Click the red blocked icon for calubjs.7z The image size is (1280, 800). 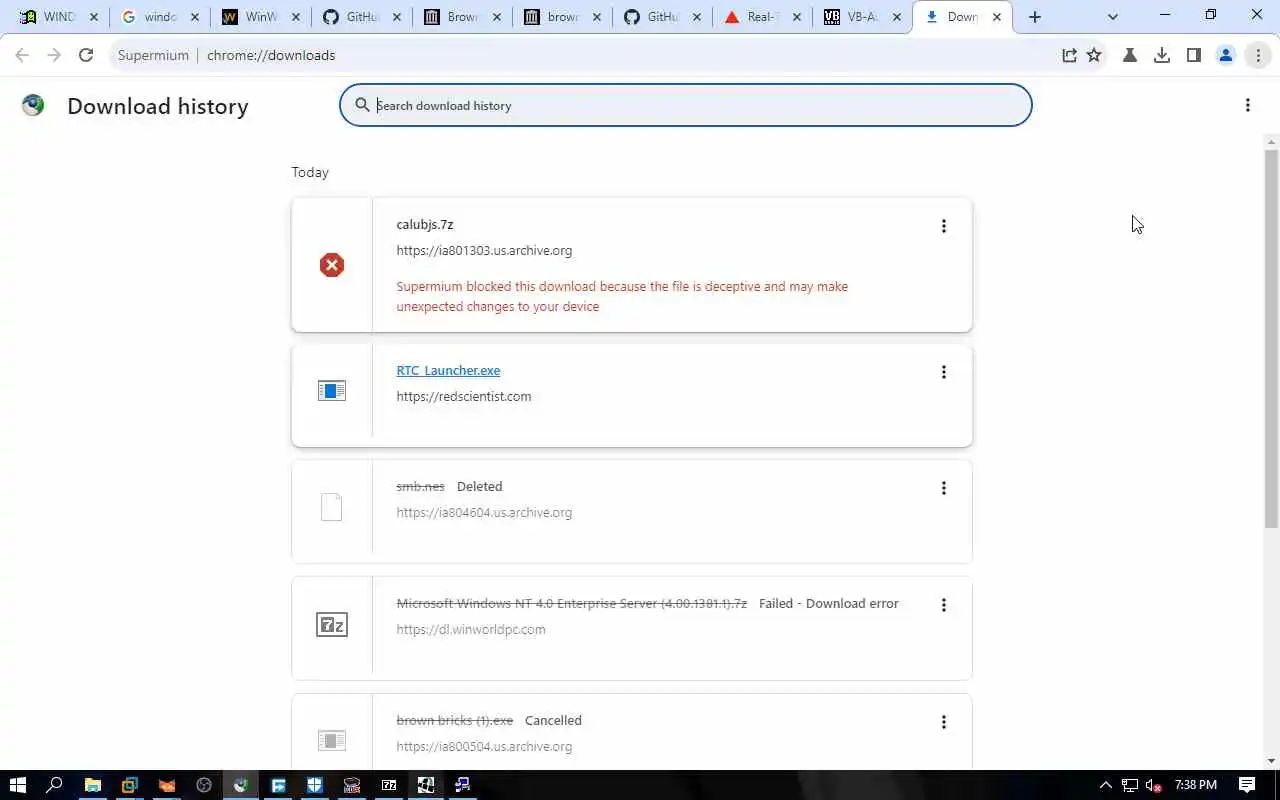click(x=332, y=265)
